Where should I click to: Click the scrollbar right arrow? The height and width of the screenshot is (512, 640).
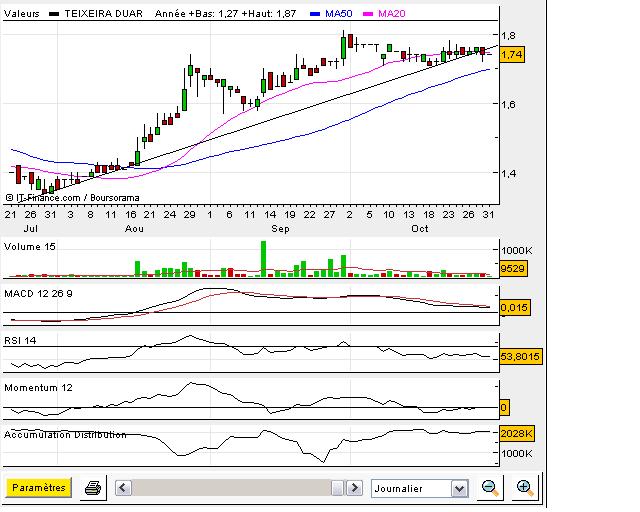click(354, 488)
